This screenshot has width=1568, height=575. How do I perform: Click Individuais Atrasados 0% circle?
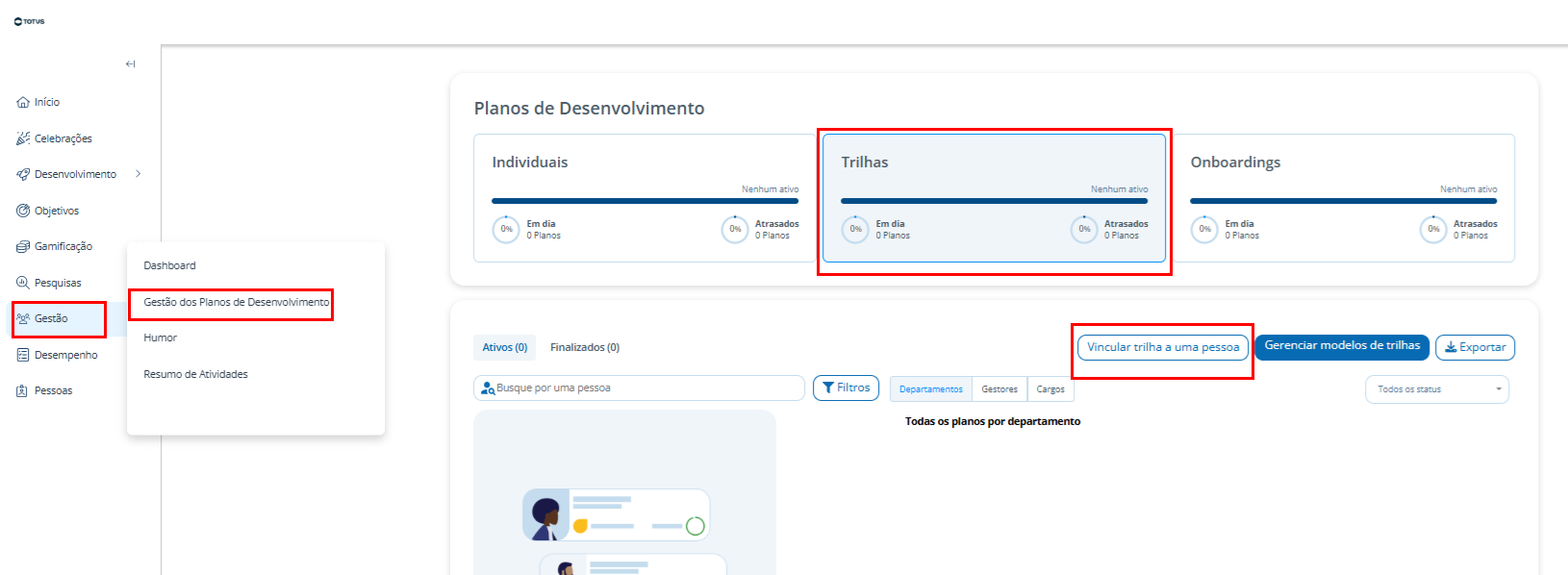click(735, 229)
